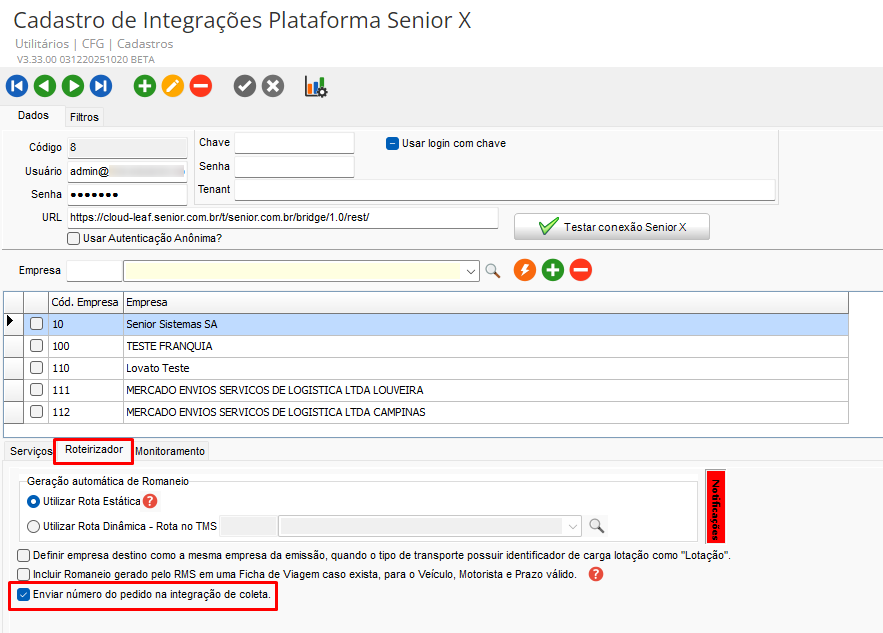The width and height of the screenshot is (883, 633).
Task: Click company code 112 cell
Action: point(86,412)
